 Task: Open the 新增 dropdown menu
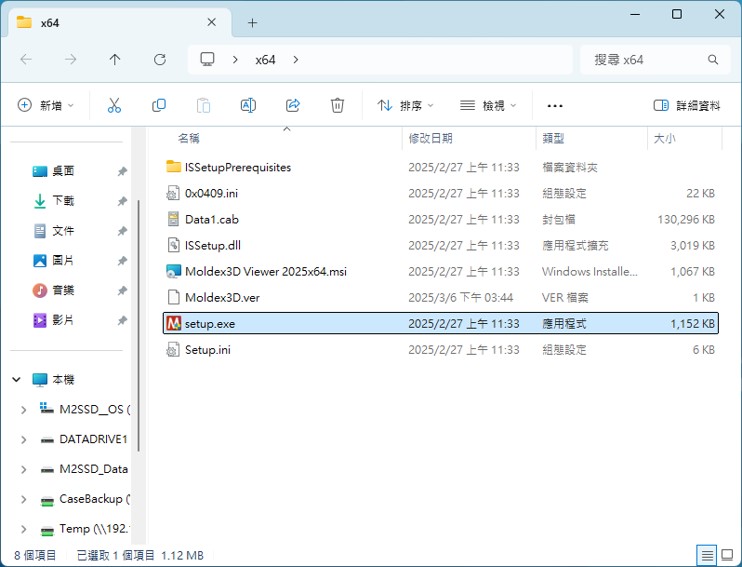pyautogui.click(x=46, y=105)
